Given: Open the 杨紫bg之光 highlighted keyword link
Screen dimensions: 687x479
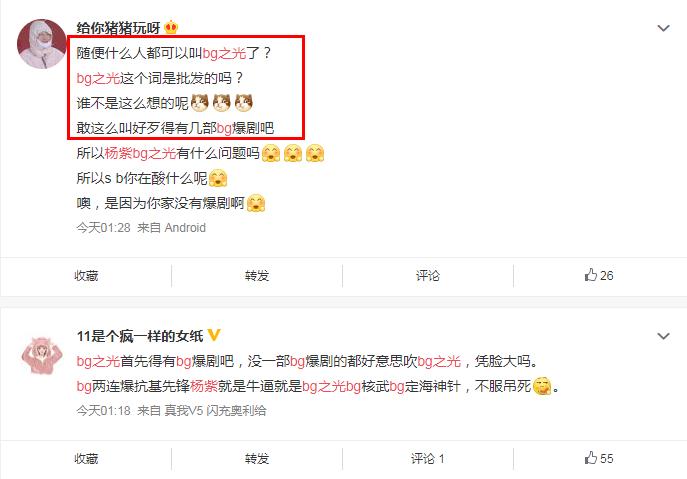Looking at the screenshot, I should (140, 153).
